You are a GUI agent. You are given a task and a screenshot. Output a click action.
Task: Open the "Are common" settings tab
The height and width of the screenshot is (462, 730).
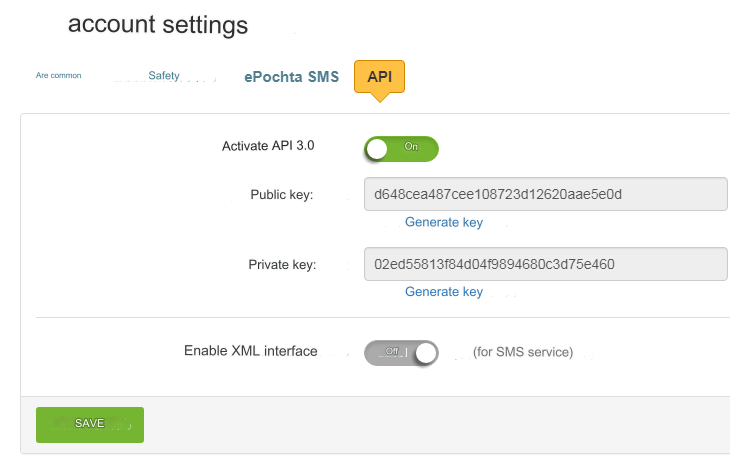[58, 75]
